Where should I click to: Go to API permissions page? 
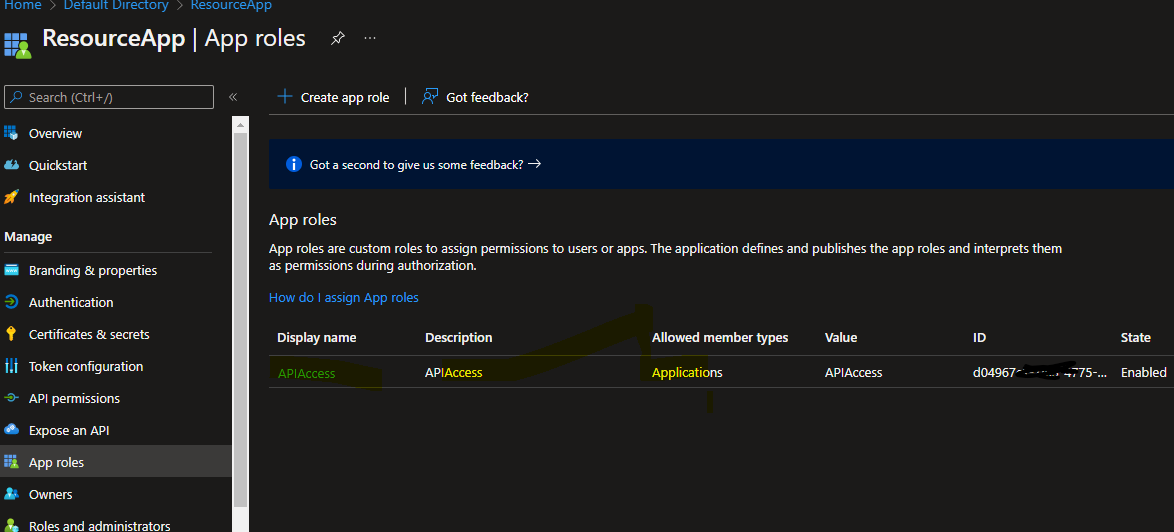(x=74, y=398)
